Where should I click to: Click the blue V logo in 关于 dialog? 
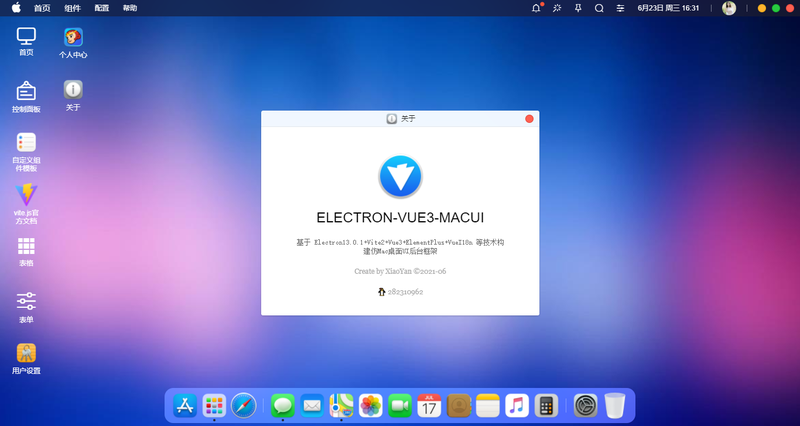click(401, 177)
